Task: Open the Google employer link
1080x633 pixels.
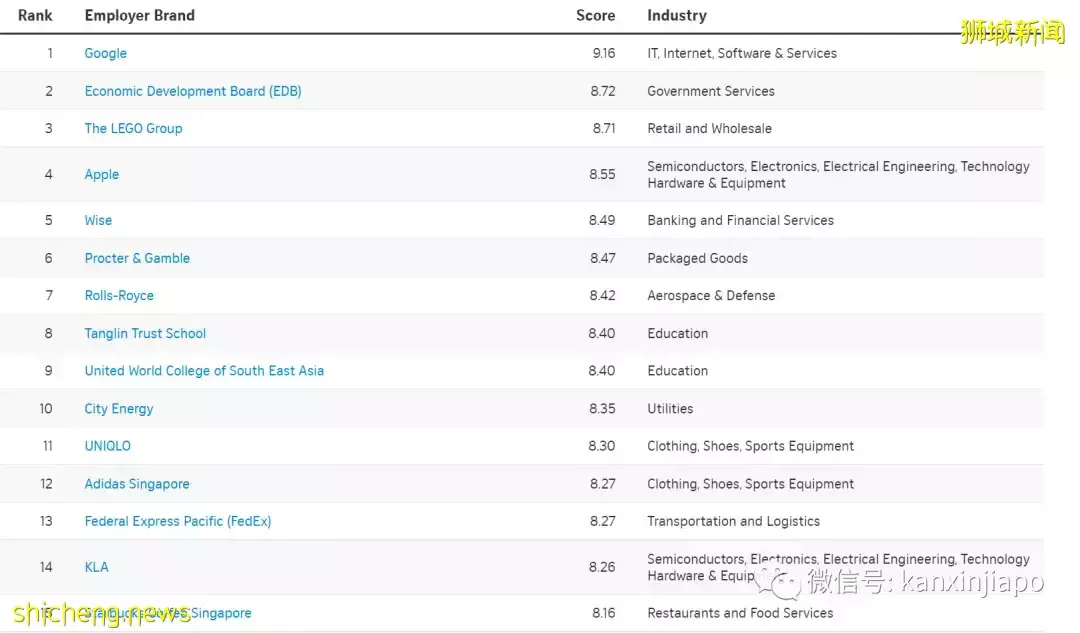Action: click(x=105, y=54)
